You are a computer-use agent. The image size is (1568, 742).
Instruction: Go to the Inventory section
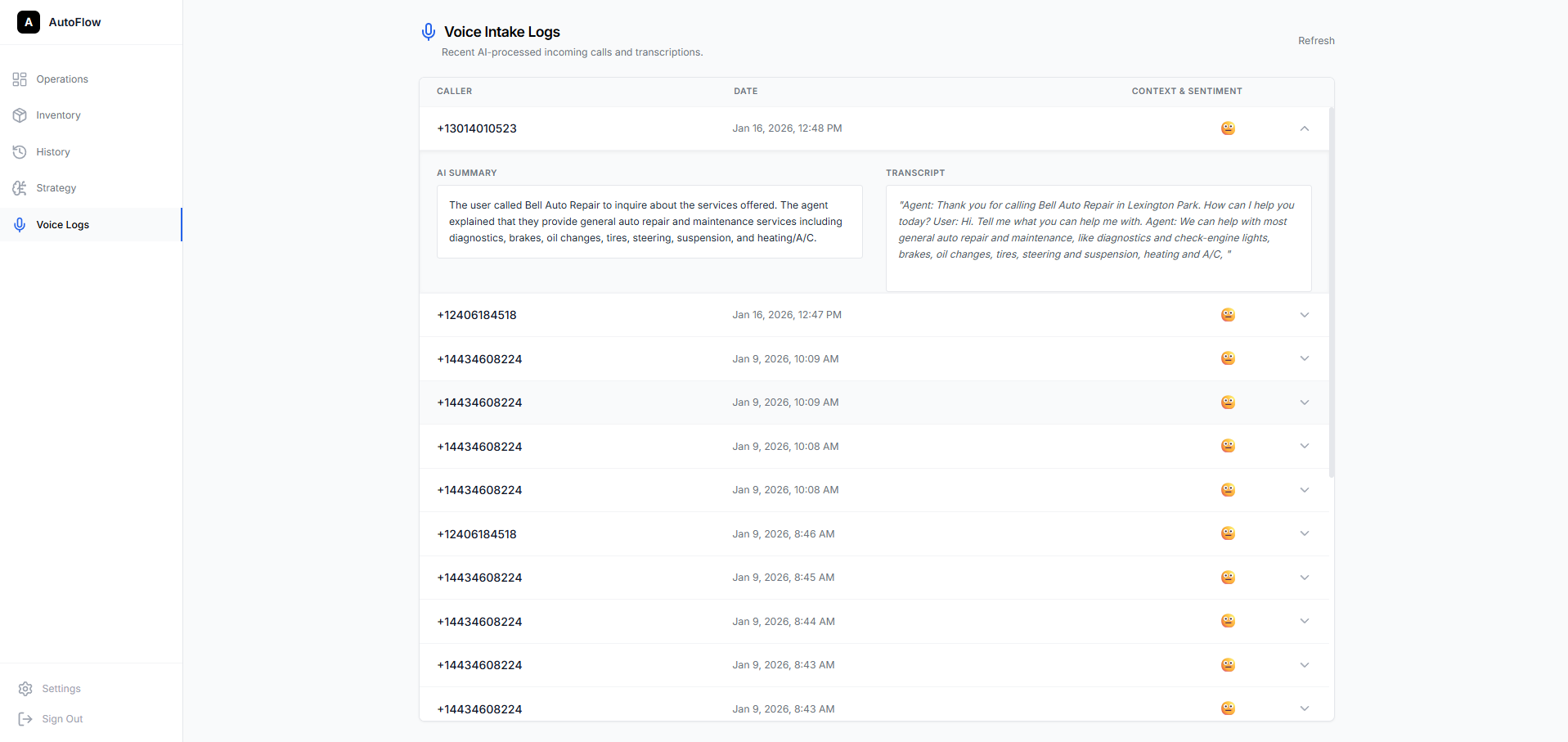click(x=58, y=115)
